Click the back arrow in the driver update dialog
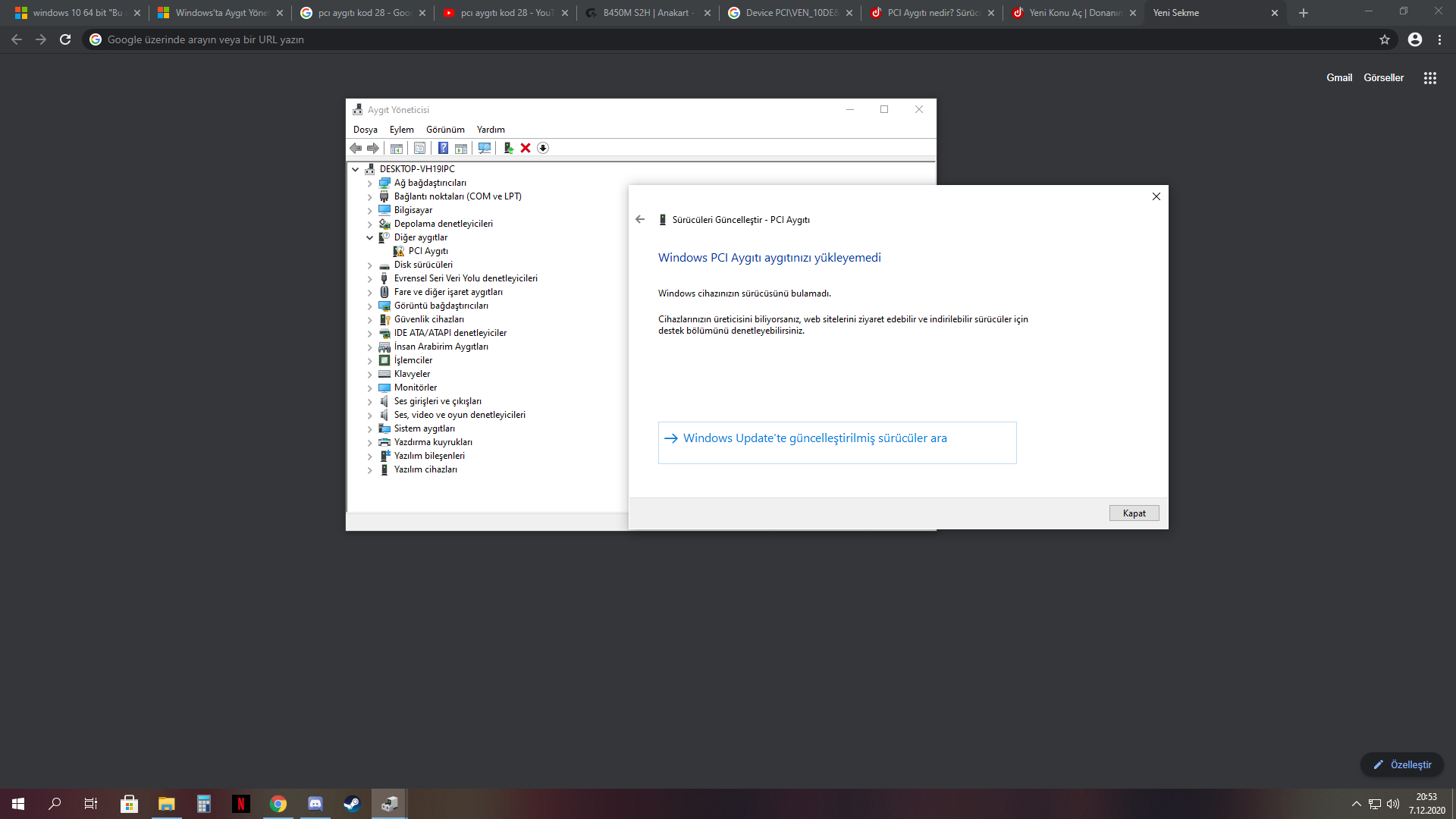The image size is (1456, 819). [x=640, y=219]
